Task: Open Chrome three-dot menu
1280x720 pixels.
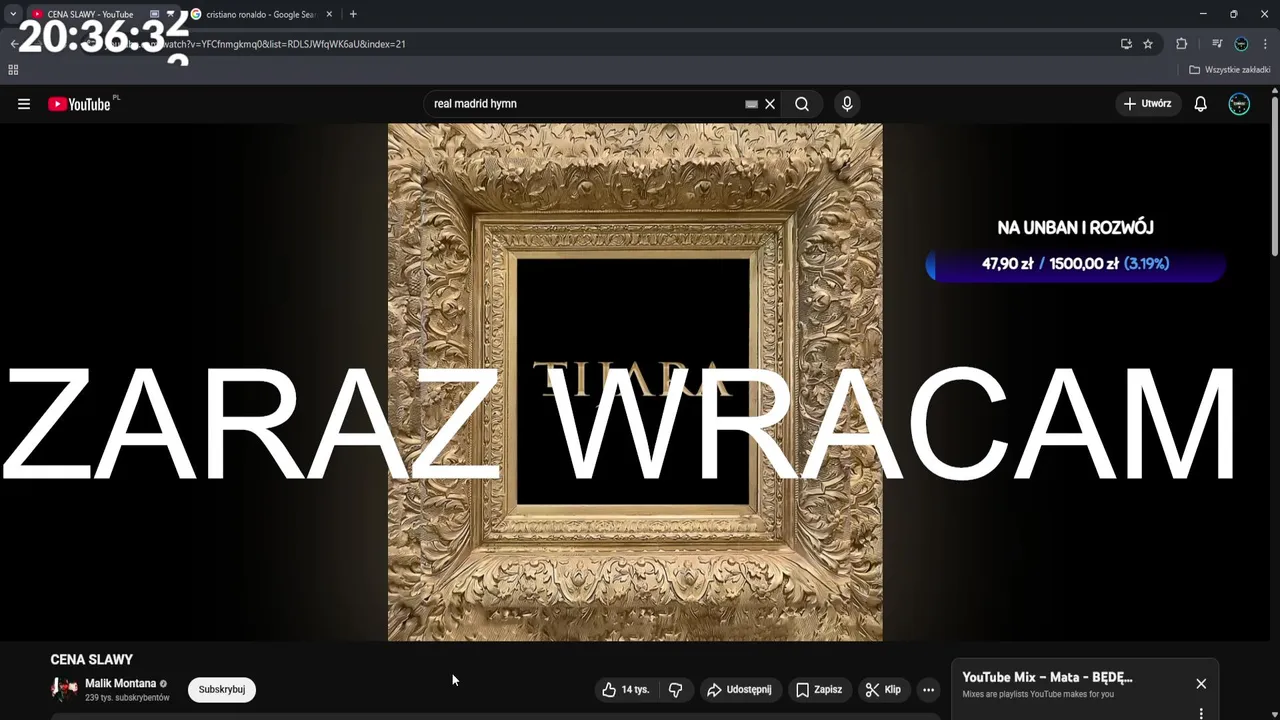Action: click(x=1265, y=44)
